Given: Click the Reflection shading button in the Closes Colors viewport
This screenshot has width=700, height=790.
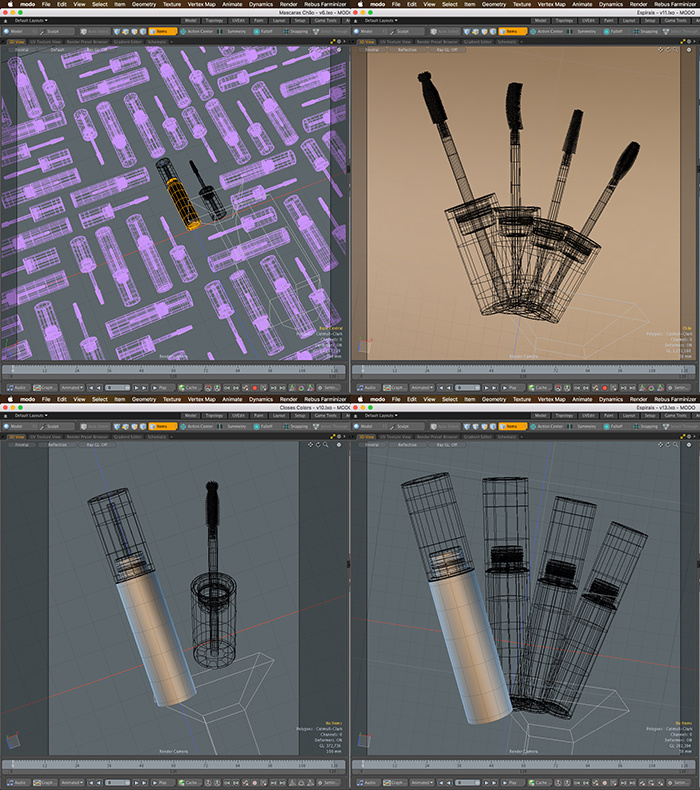Looking at the screenshot, I should [x=58, y=444].
